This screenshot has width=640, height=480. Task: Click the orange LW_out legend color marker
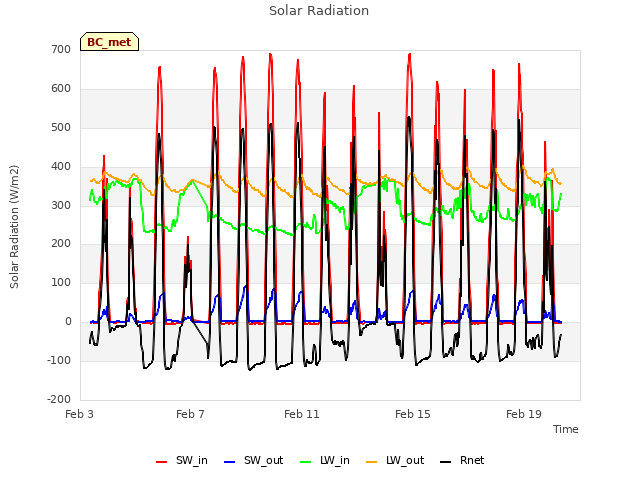point(371,462)
